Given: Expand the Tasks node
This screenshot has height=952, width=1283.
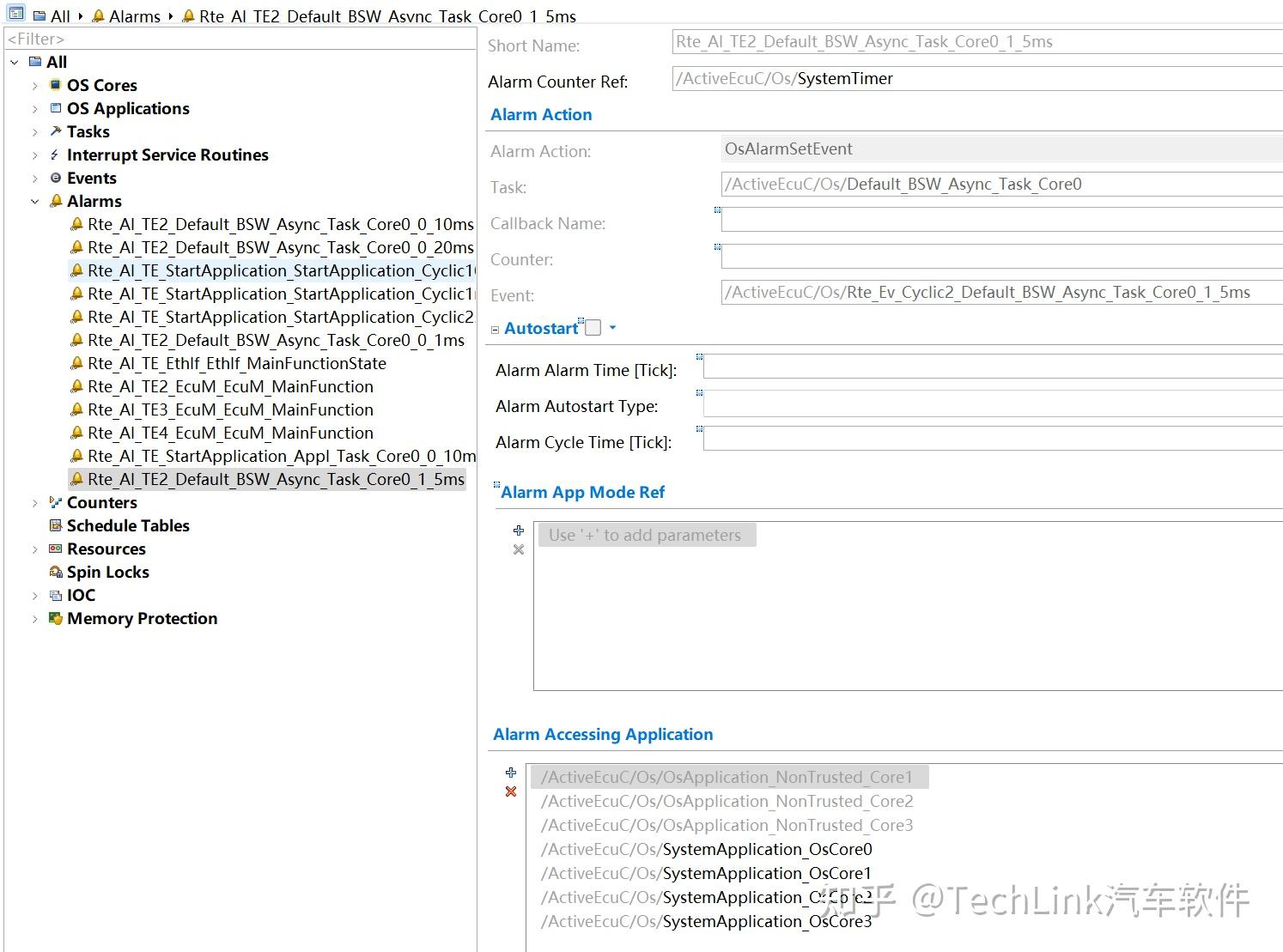Looking at the screenshot, I should (35, 131).
